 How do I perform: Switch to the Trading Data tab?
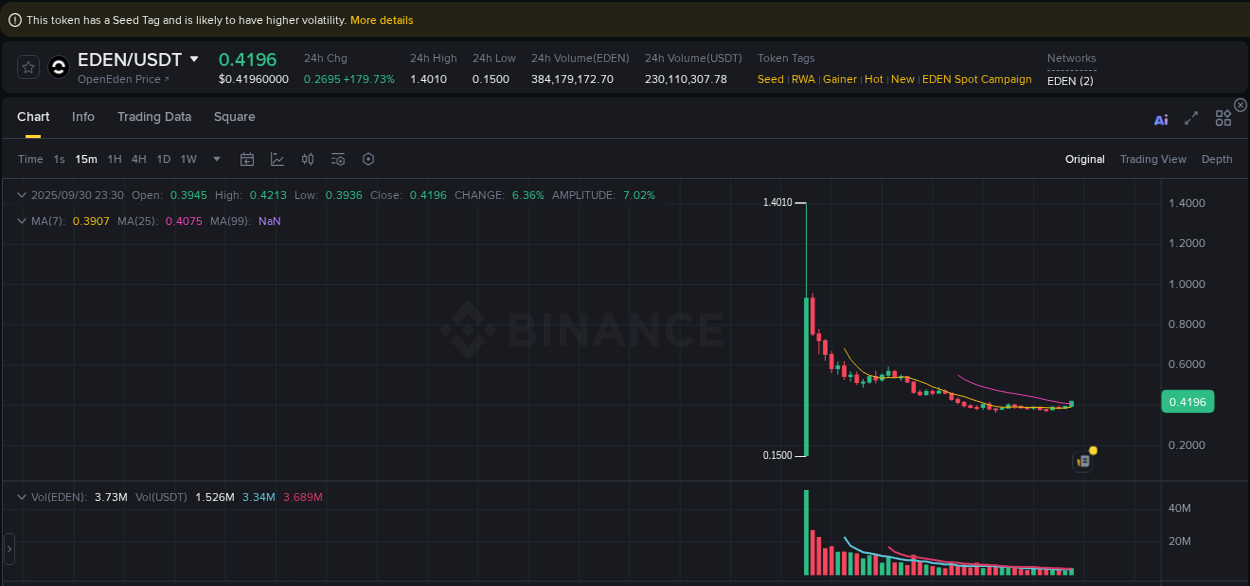(x=154, y=117)
